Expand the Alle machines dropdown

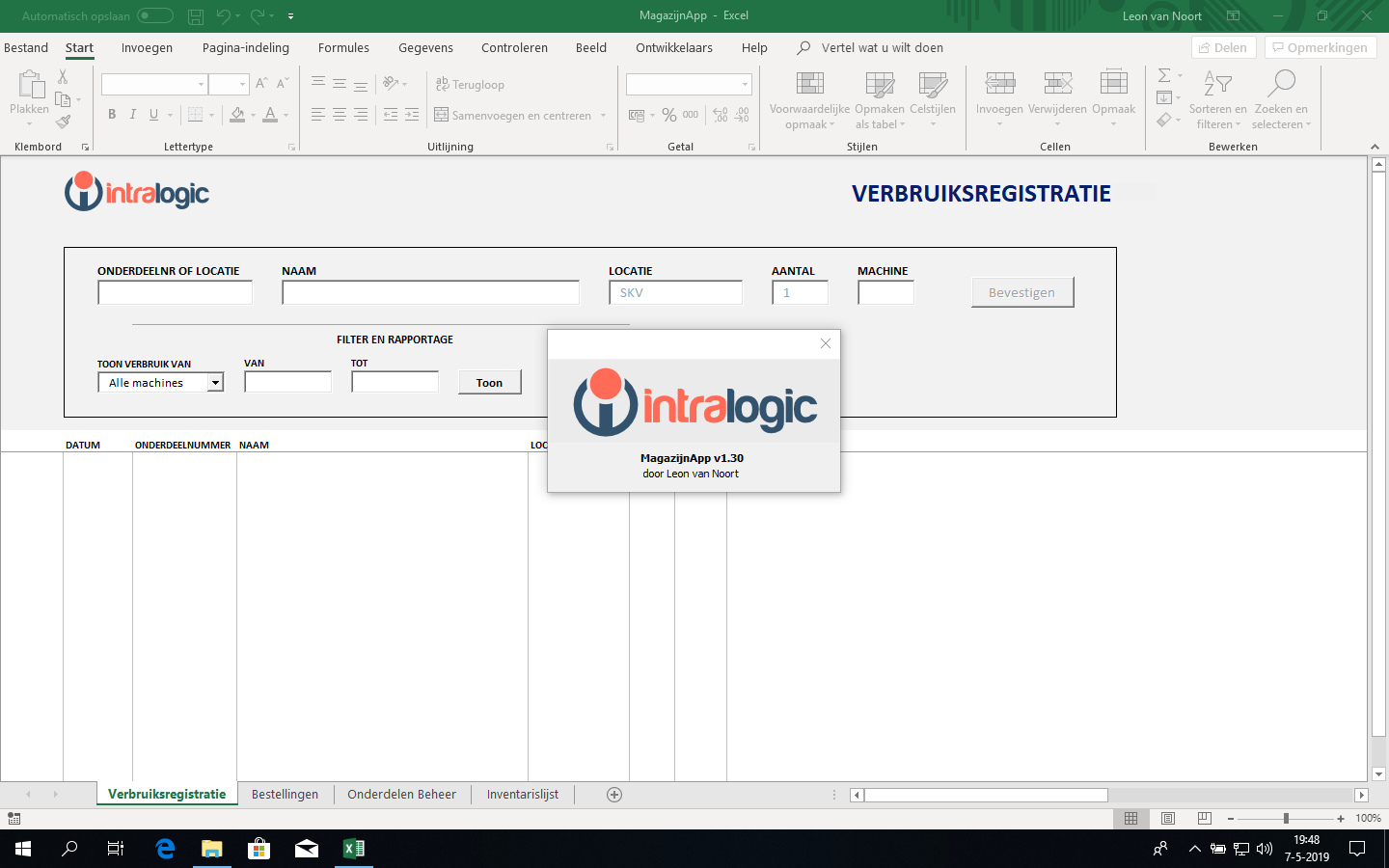[x=216, y=383]
